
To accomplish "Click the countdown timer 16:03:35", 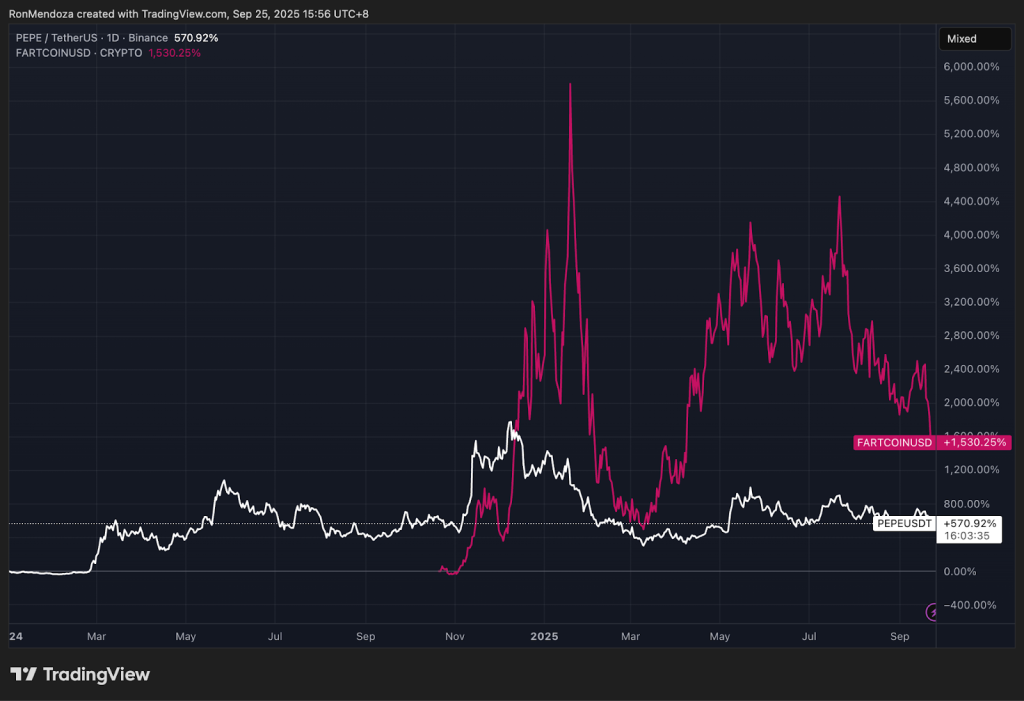I will point(969,535).
